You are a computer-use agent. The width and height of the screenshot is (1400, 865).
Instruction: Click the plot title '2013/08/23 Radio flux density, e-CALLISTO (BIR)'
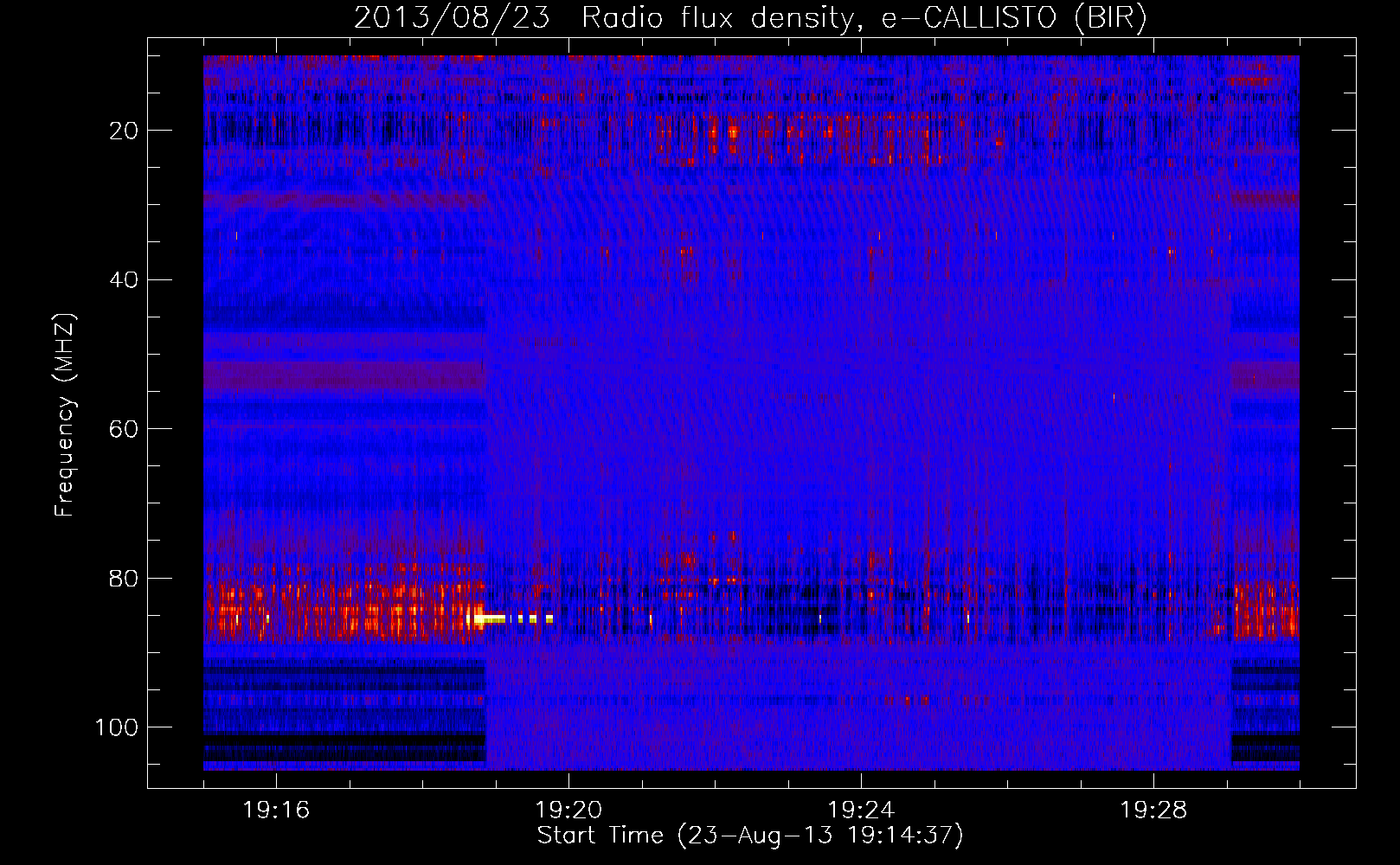pyautogui.click(x=750, y=17)
